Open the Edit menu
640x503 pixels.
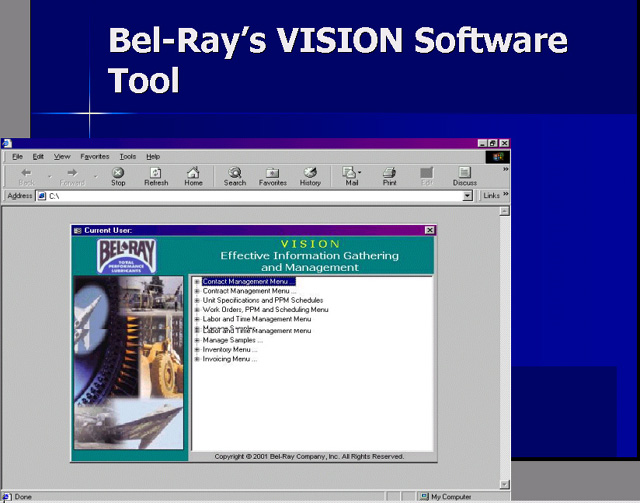(x=38, y=157)
